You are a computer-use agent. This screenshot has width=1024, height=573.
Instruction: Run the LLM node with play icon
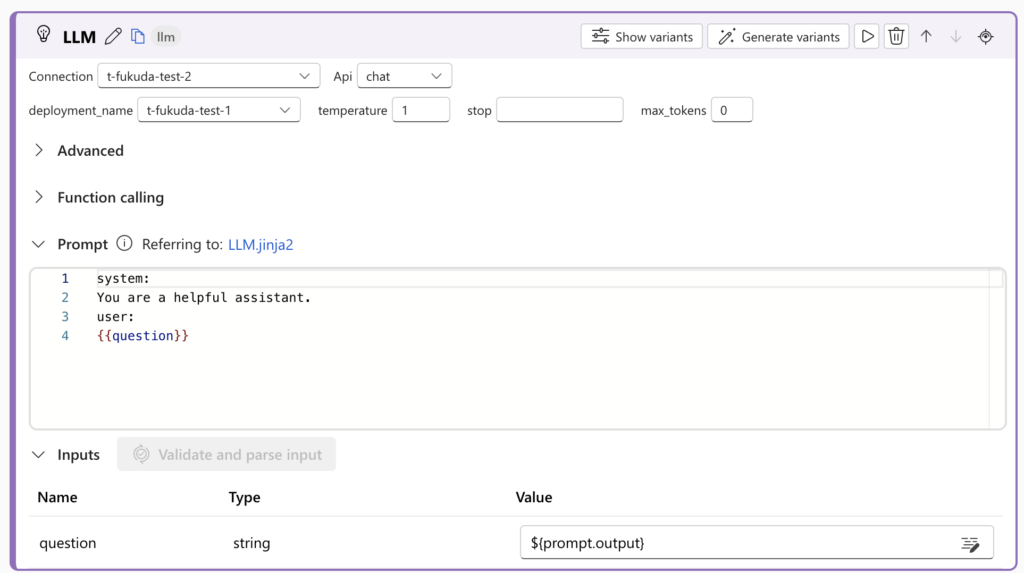[x=867, y=37]
